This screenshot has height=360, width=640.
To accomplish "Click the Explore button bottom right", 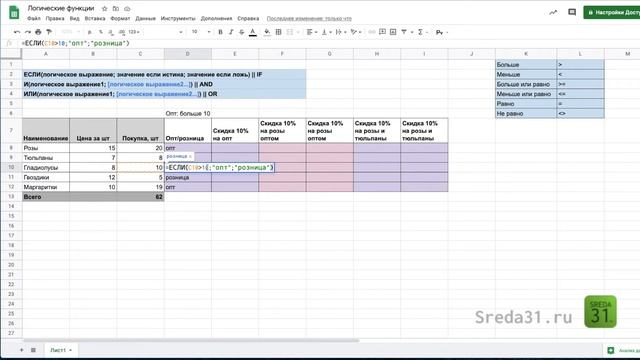I will coord(621,350).
